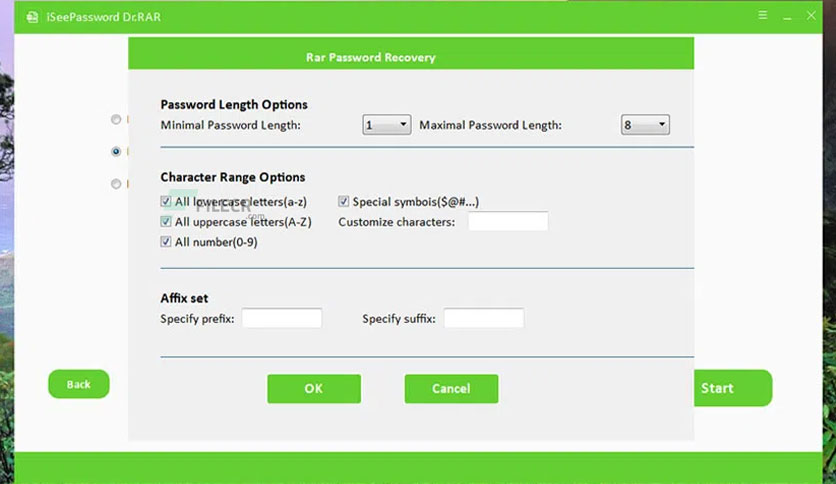Screen dimensions: 836x484
Task: Minimize the iSeePassword Dr.RAR window
Action: click(x=787, y=17)
